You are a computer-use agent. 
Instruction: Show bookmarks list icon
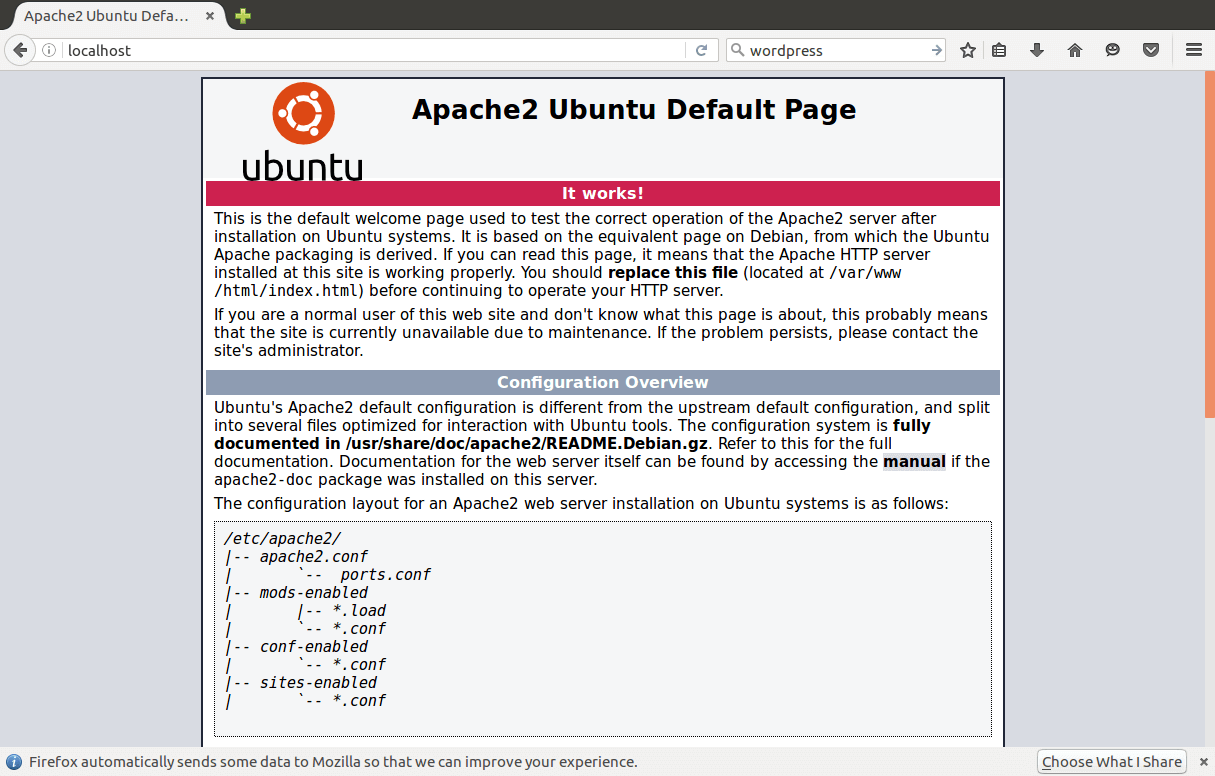[x=999, y=50]
